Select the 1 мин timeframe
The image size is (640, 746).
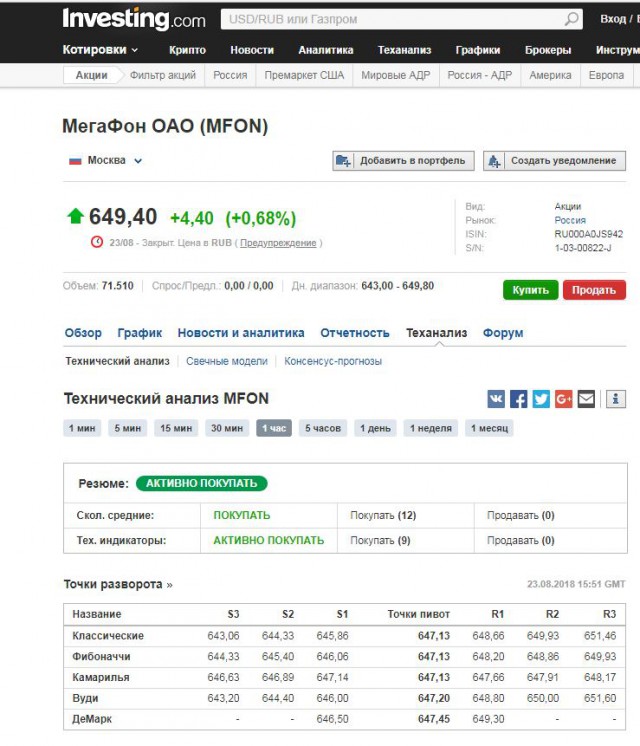(x=82, y=428)
